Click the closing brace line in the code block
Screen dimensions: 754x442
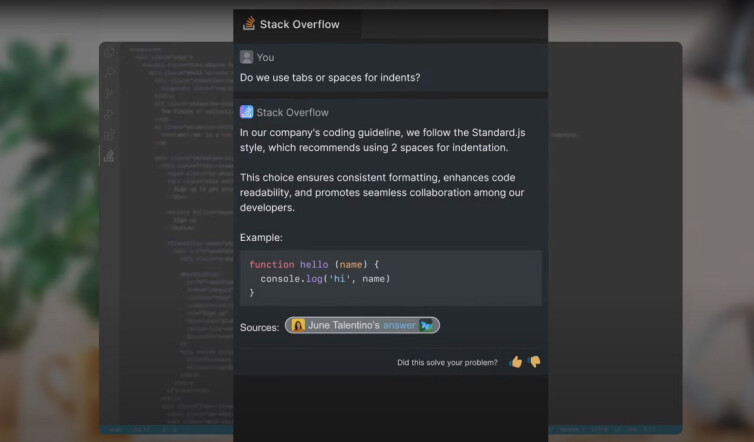pyautogui.click(x=251, y=293)
